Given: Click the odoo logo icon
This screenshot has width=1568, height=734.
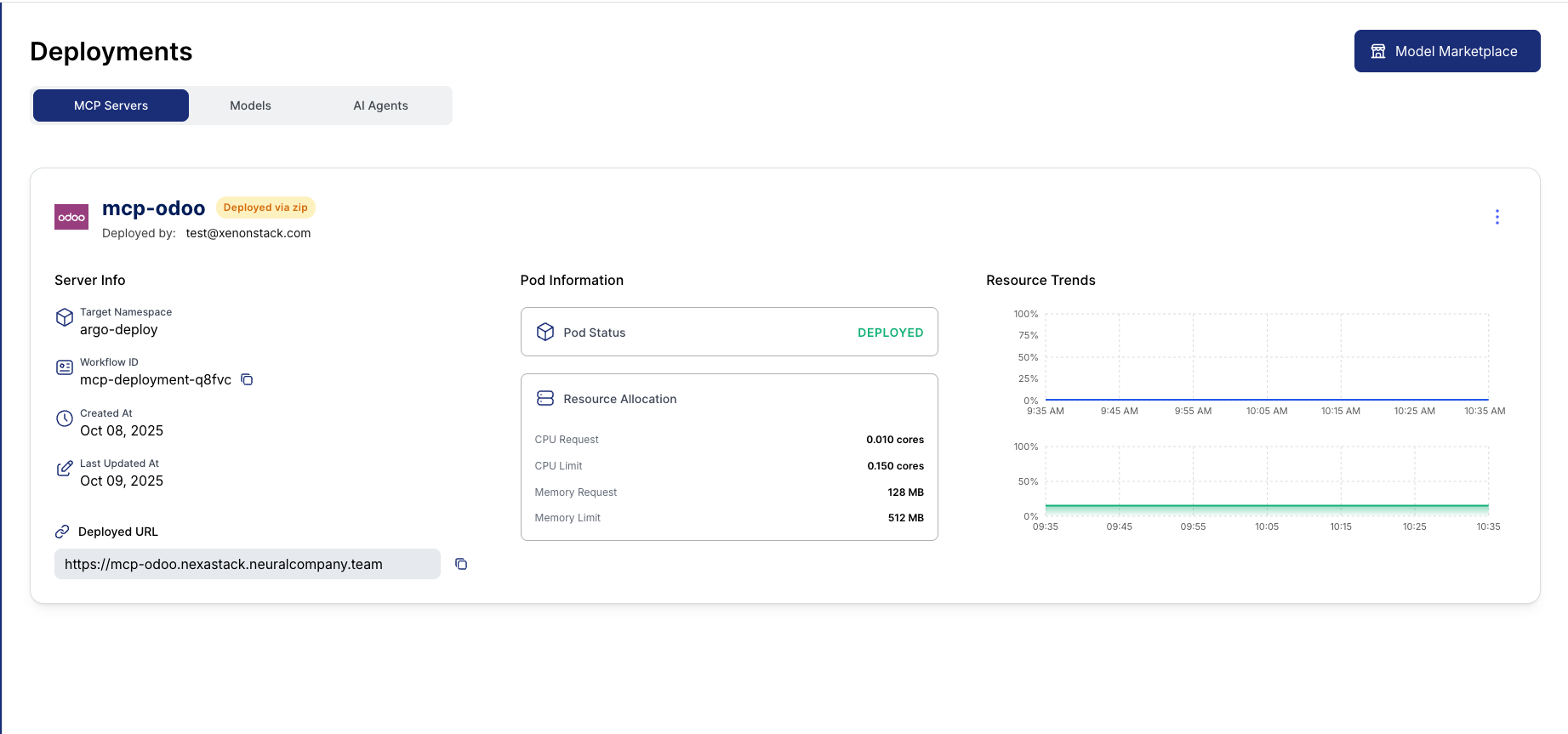Looking at the screenshot, I should point(71,217).
